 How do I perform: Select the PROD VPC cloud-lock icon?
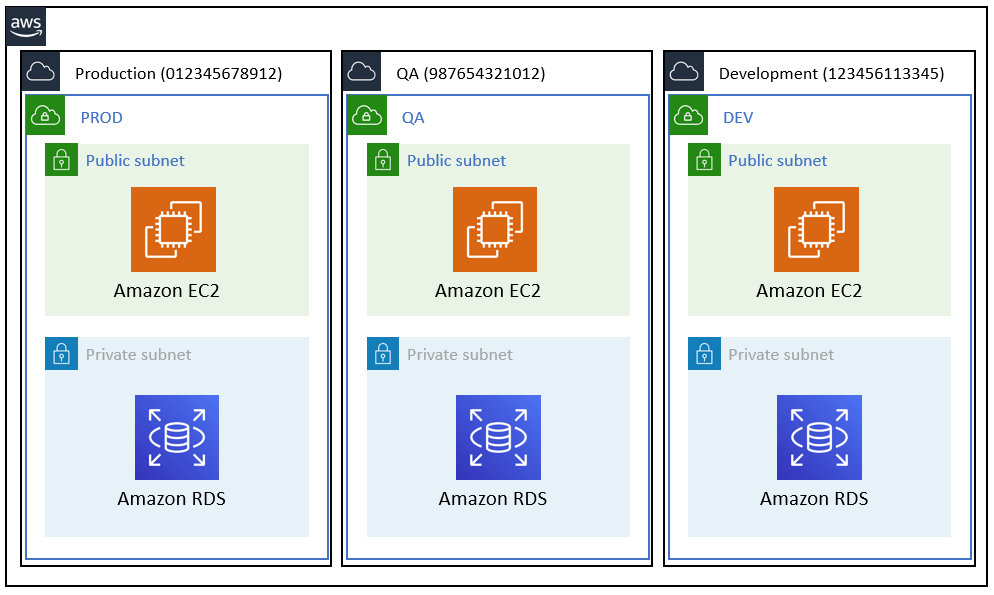(46, 115)
